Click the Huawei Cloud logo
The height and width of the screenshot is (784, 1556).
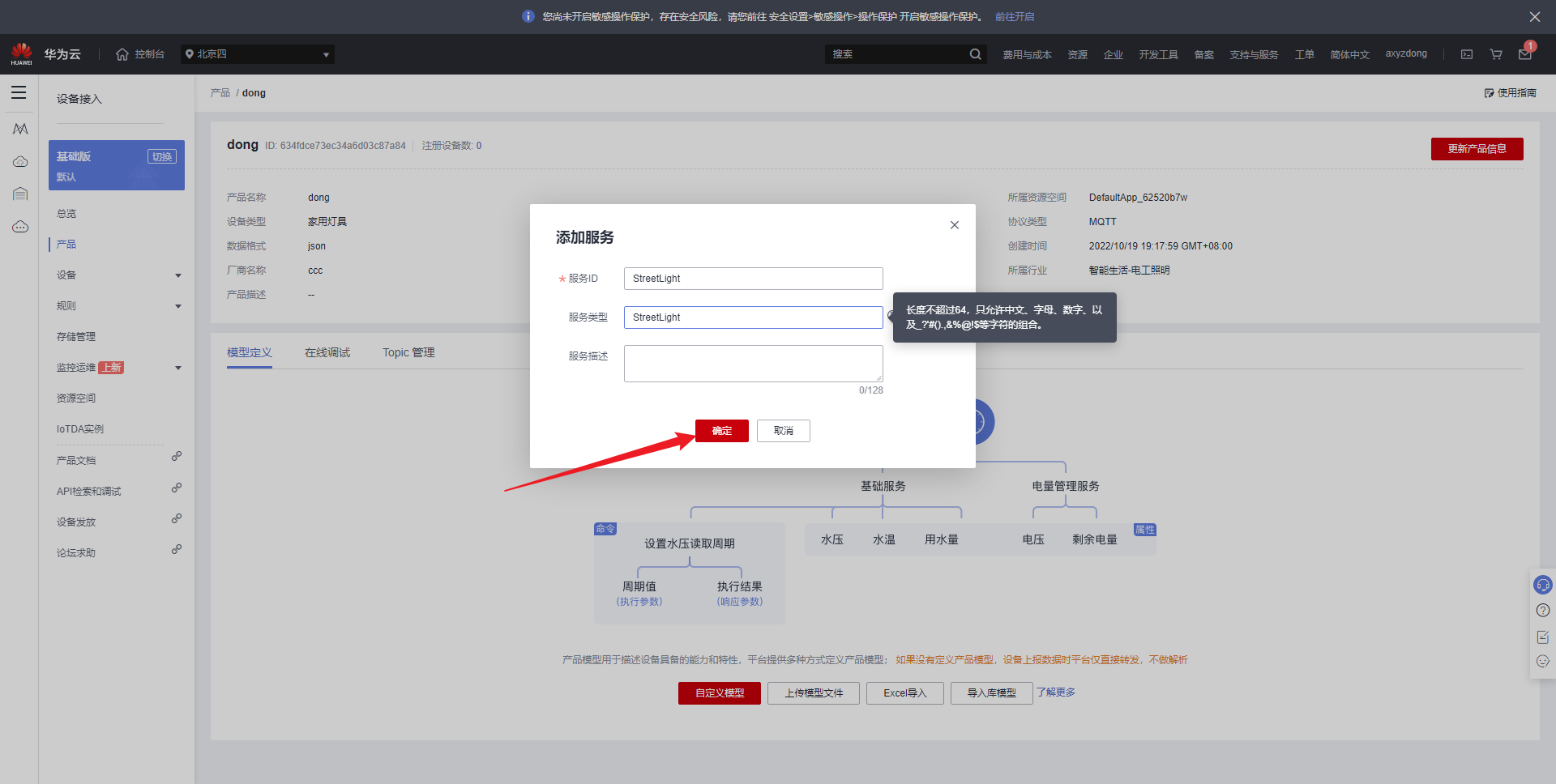click(22, 54)
